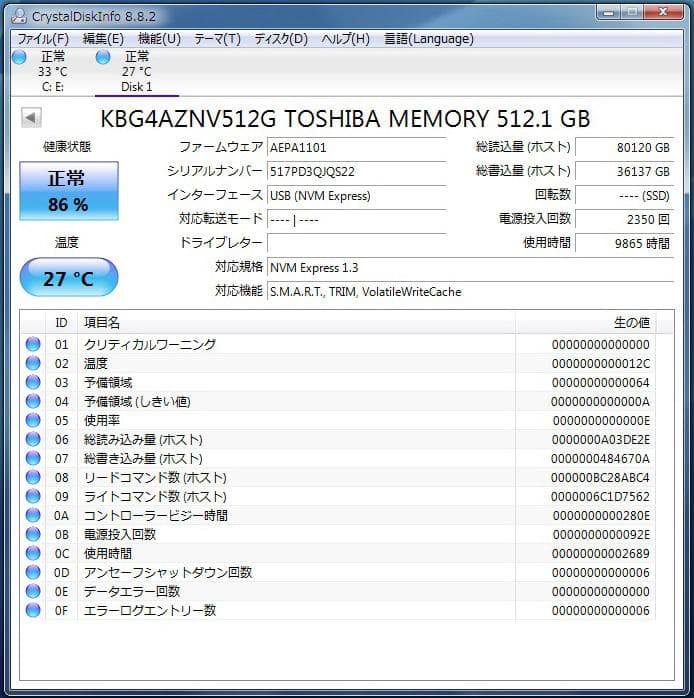Viewport: 694px width, 698px height.
Task: Click the status orb for コントローラービジー時間 row
Action: [x=33, y=515]
